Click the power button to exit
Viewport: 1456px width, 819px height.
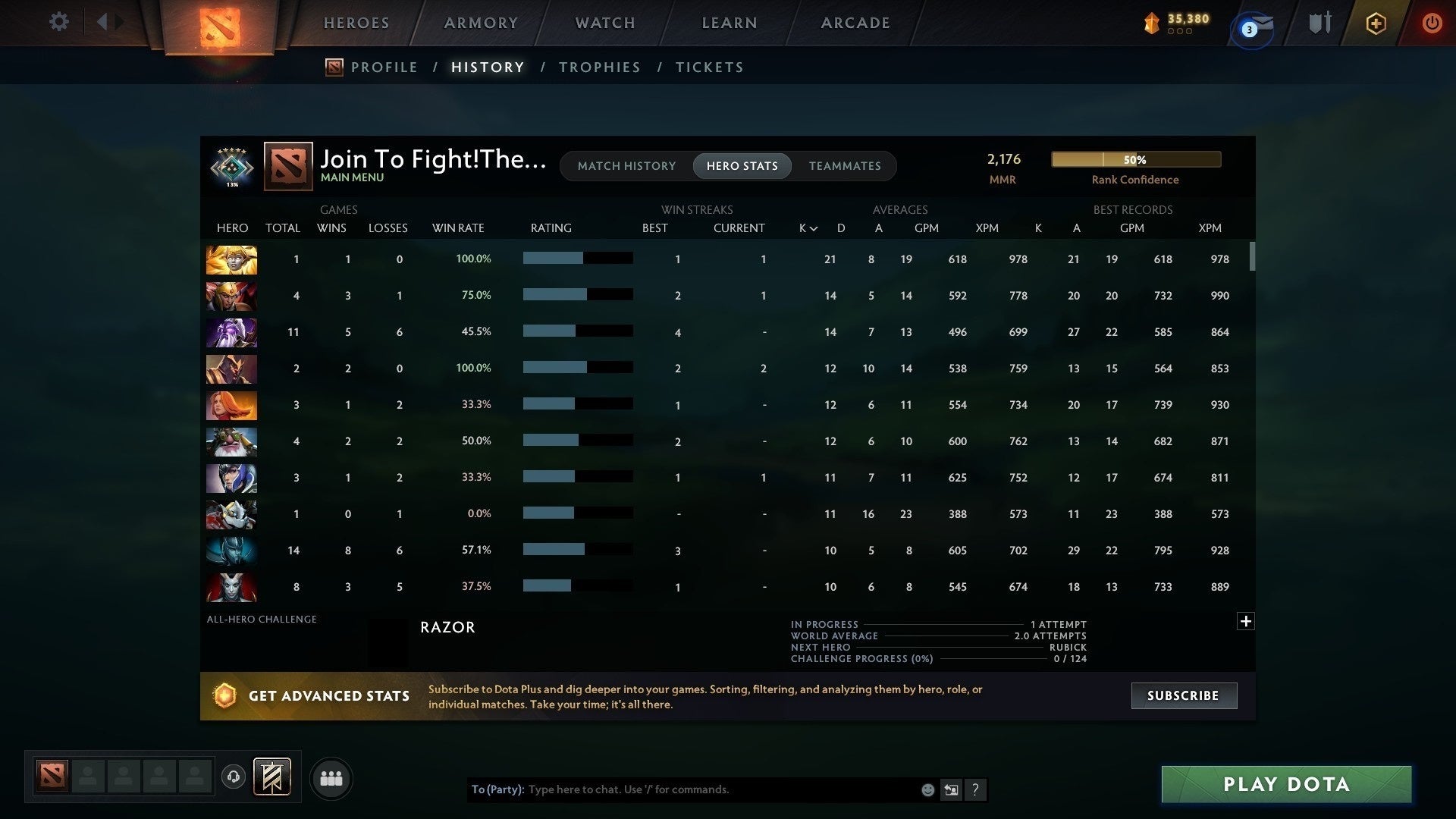point(1432,23)
